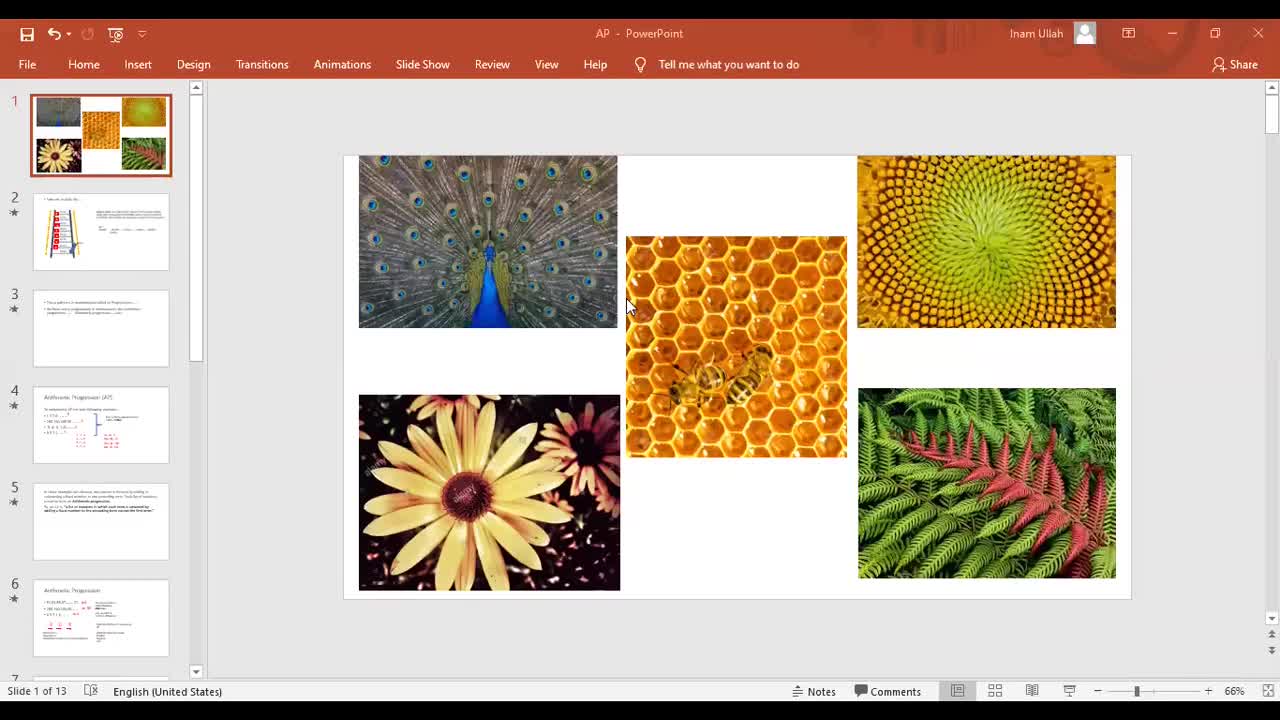Select the yellow daisy flower picture

pyautogui.click(x=489, y=492)
